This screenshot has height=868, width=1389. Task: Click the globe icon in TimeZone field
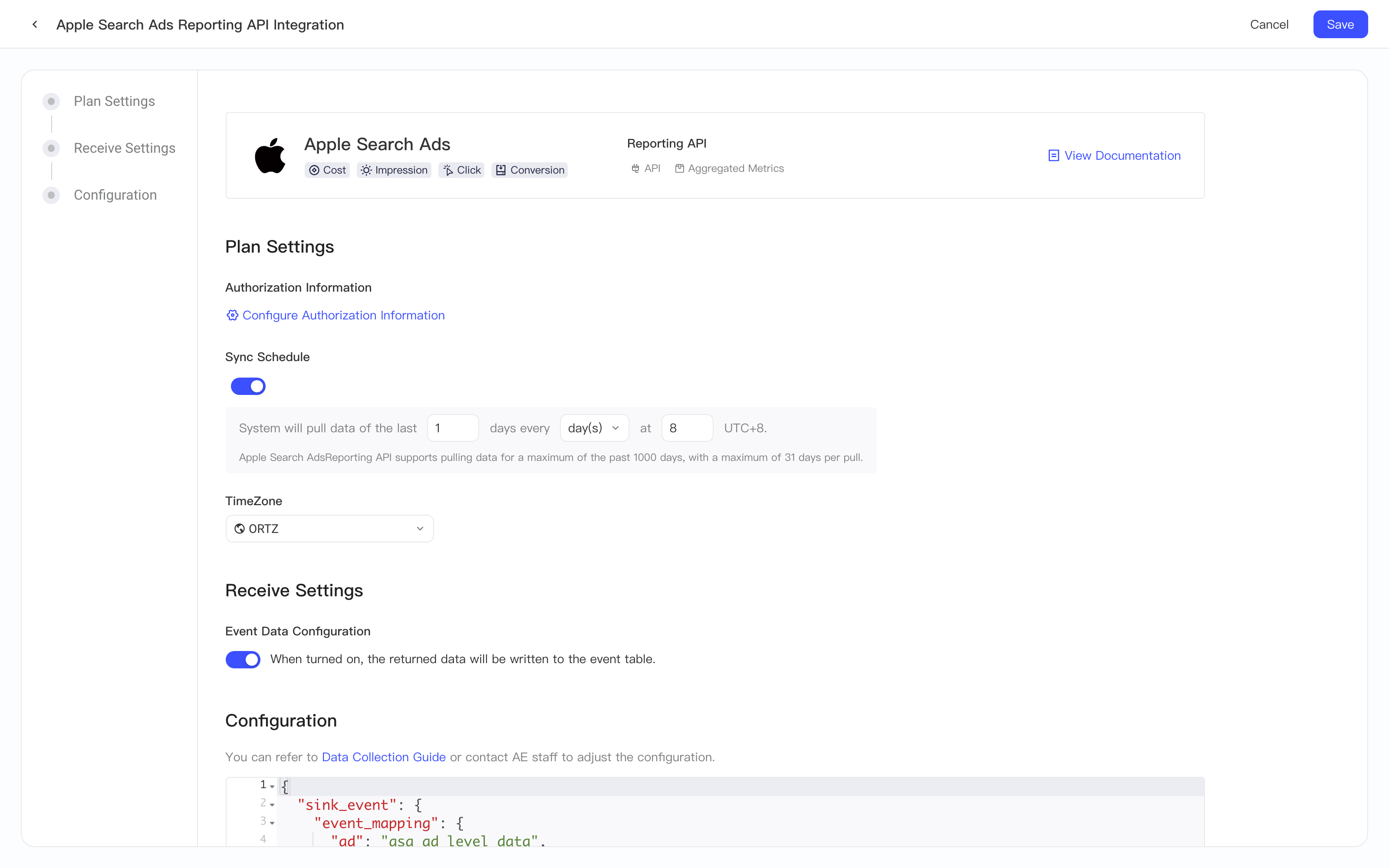pos(239,529)
